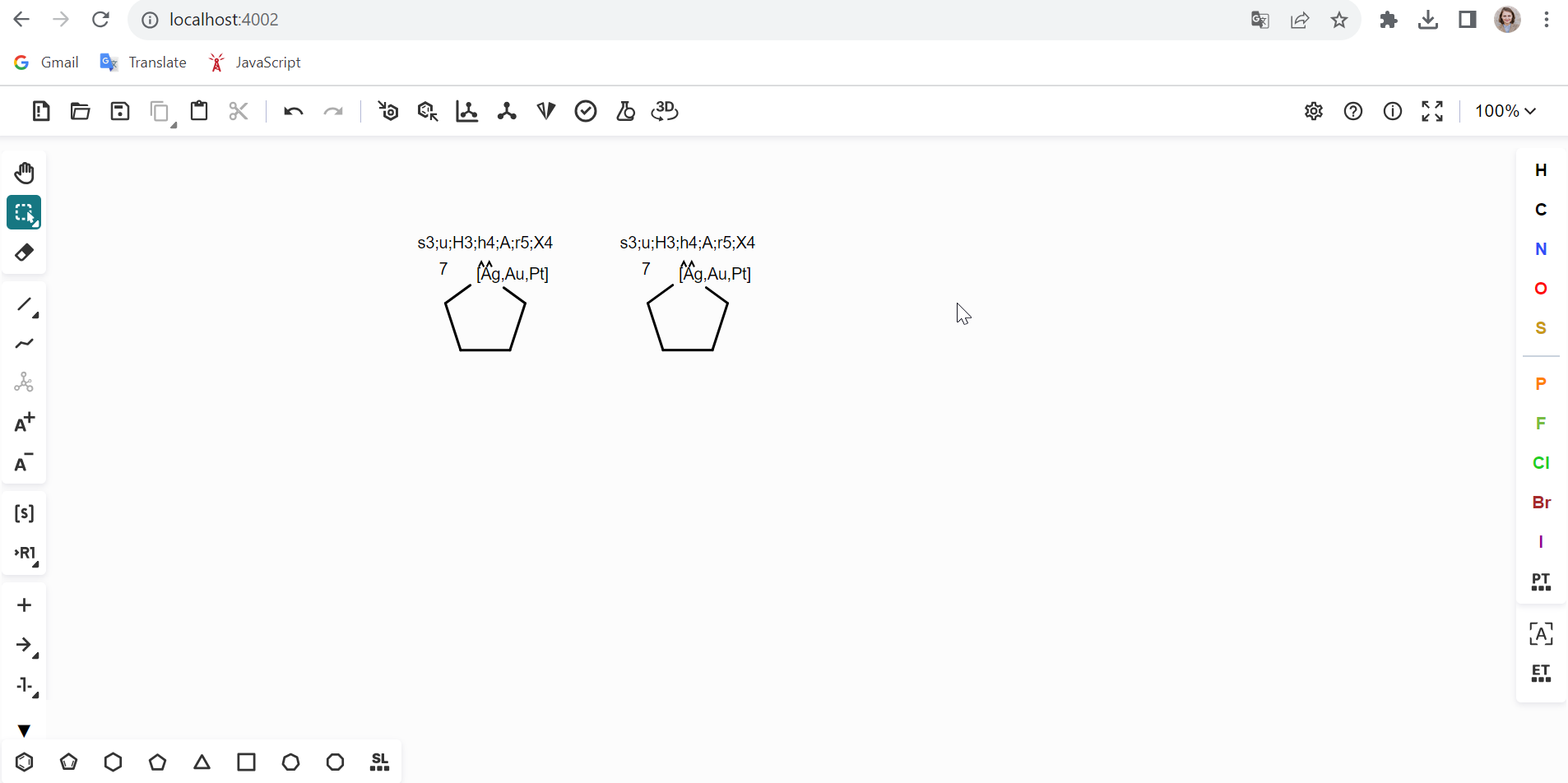Viewport: 1568px width, 783px height.
Task: Select the Calculate CIP wedge tool
Action: [x=545, y=111]
